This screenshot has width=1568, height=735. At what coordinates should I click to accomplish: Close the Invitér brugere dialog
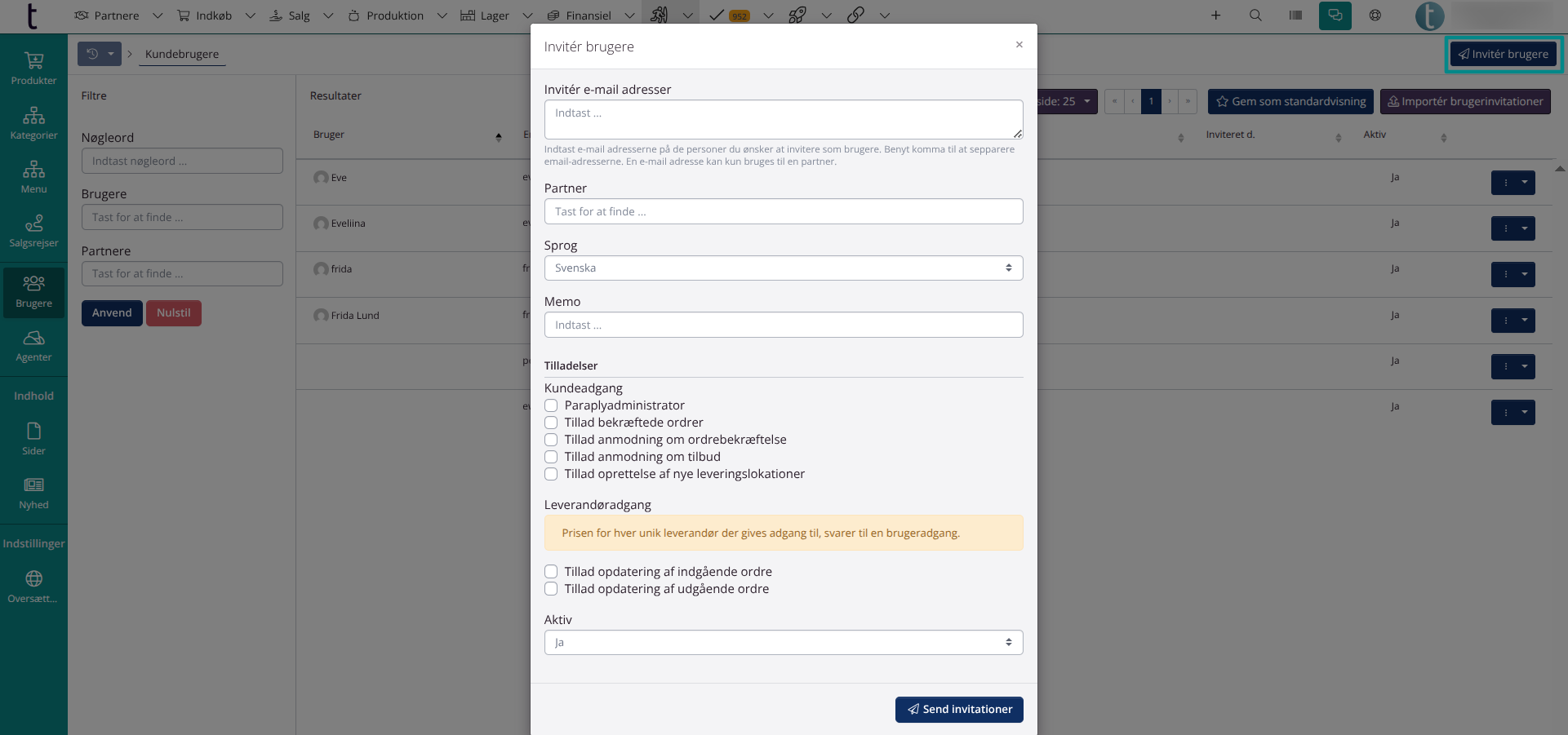coord(1019,45)
